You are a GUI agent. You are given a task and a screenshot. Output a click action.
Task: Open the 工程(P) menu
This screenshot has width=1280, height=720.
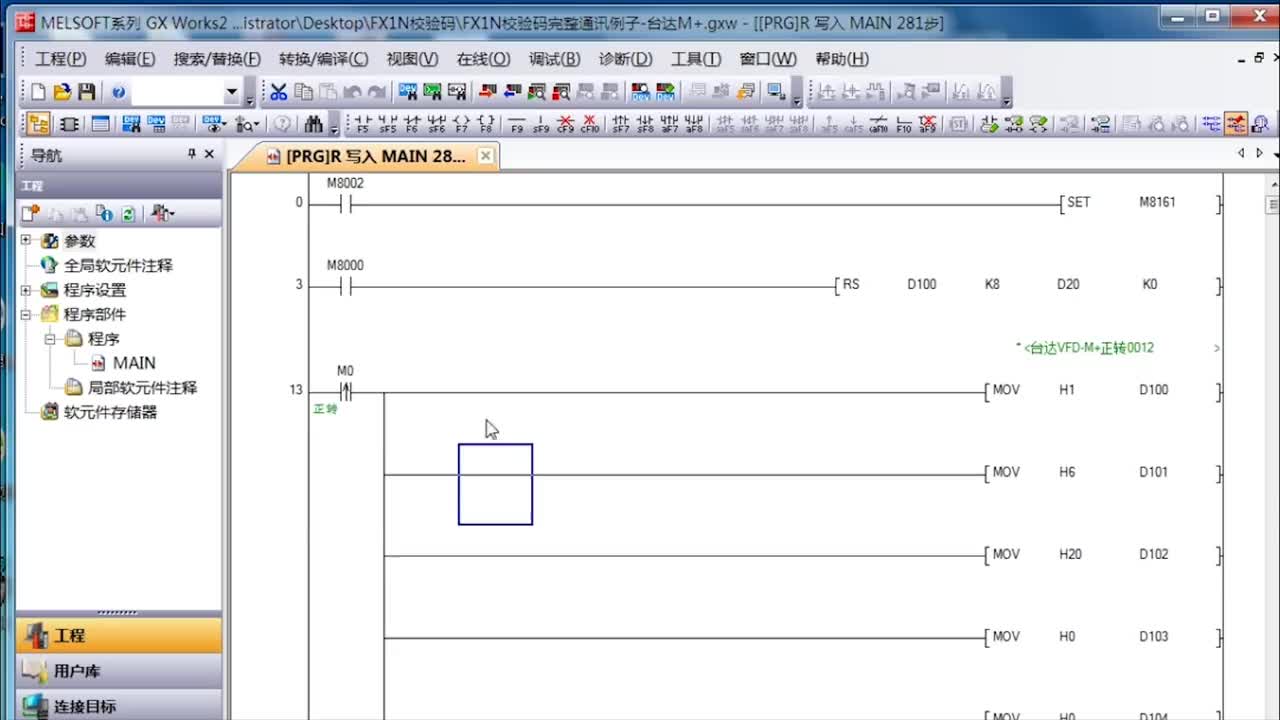point(61,59)
